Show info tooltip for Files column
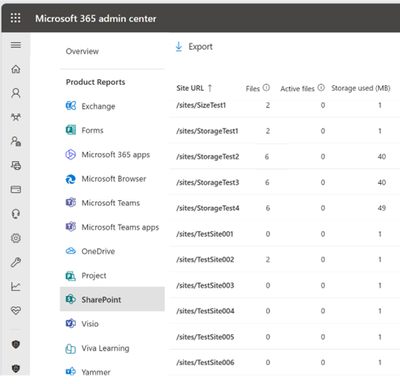The width and height of the screenshot is (400, 384). [x=266, y=88]
